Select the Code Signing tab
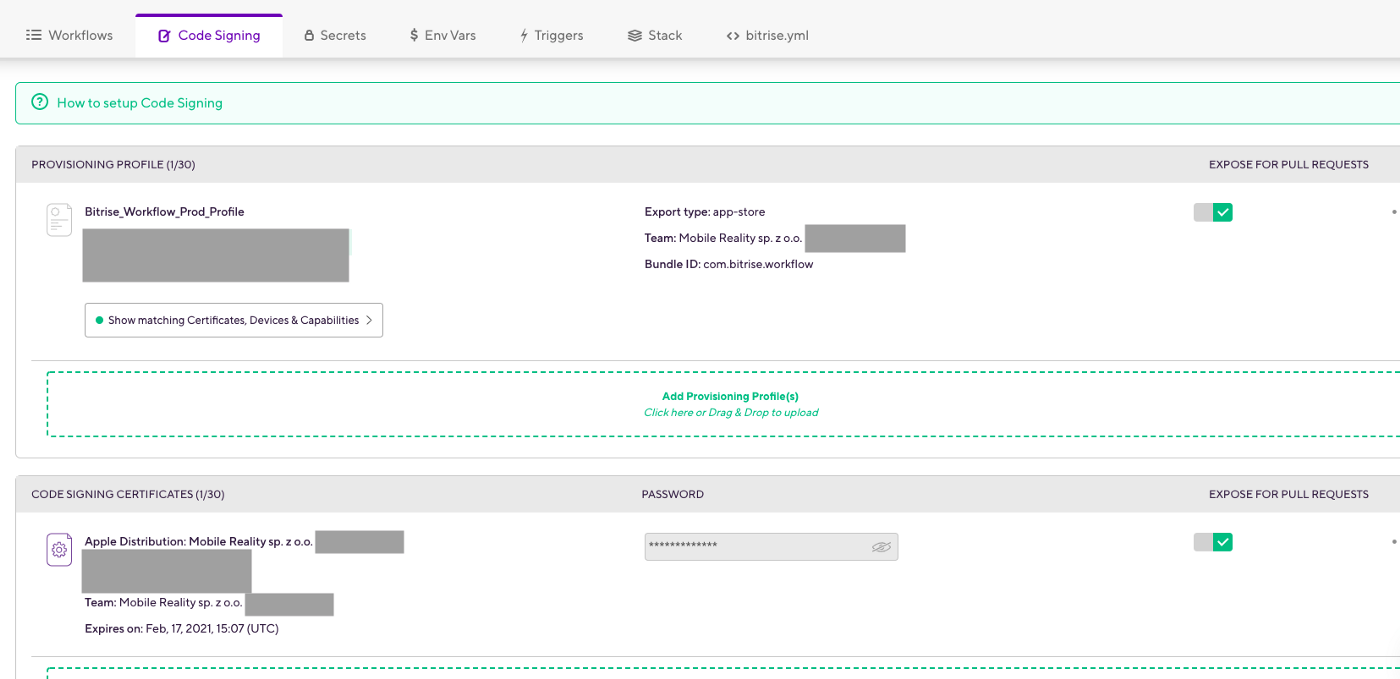The height and width of the screenshot is (679, 1400). [x=209, y=35]
